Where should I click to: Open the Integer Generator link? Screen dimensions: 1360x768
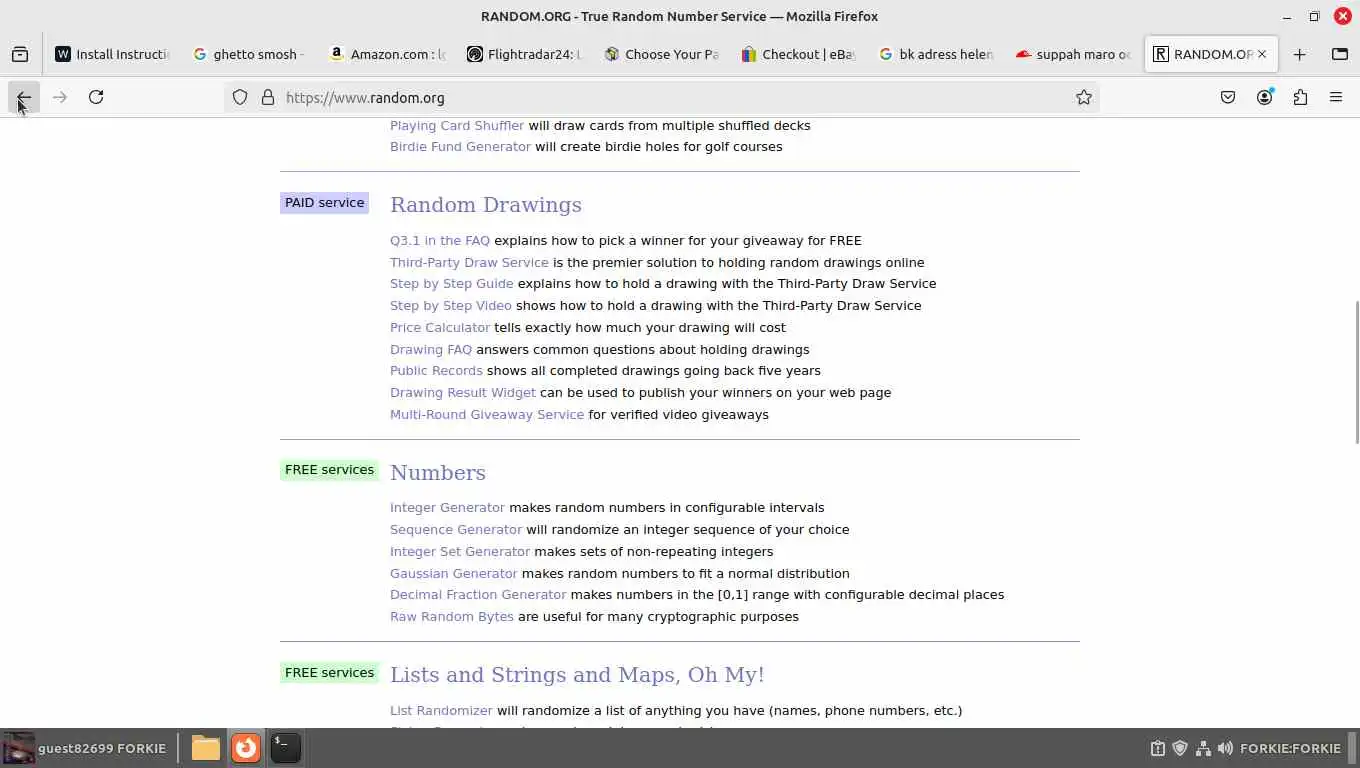(447, 507)
